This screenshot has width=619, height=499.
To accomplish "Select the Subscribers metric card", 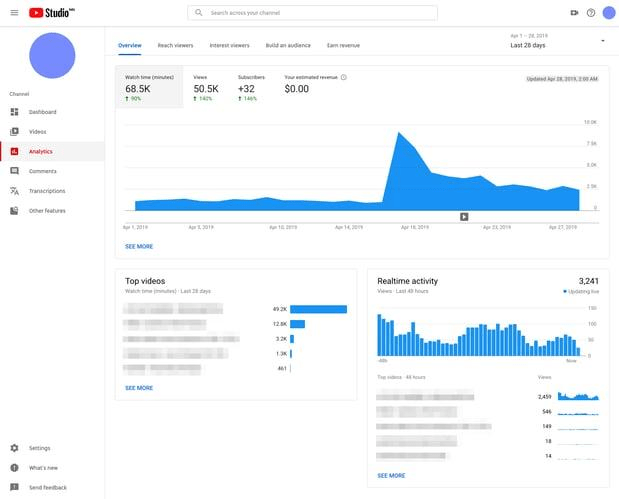I will [251, 87].
